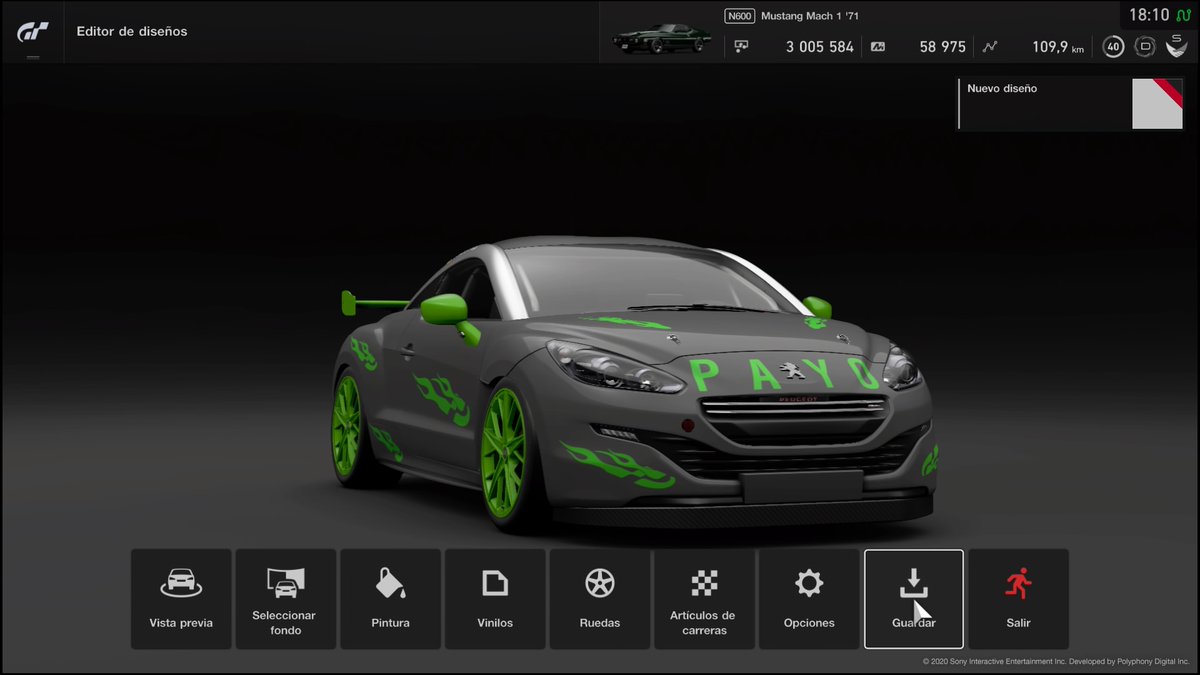Click the Nuevo diseño label

[1002, 88]
